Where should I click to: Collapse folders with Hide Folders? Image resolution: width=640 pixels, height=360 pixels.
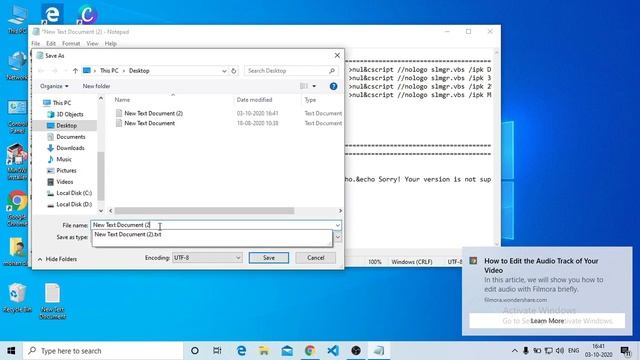click(57, 259)
